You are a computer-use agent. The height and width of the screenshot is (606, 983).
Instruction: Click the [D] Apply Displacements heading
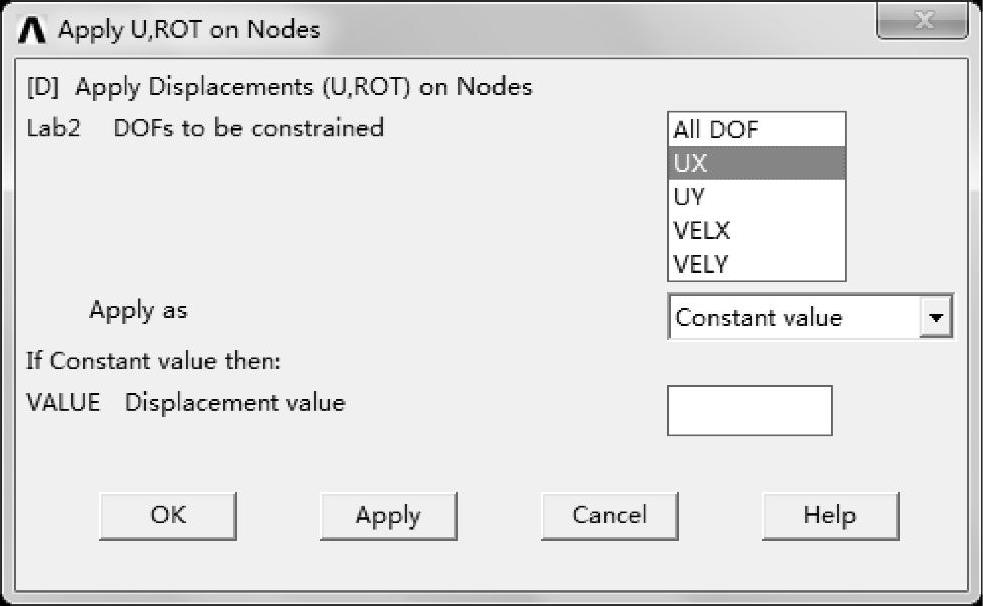pos(279,87)
